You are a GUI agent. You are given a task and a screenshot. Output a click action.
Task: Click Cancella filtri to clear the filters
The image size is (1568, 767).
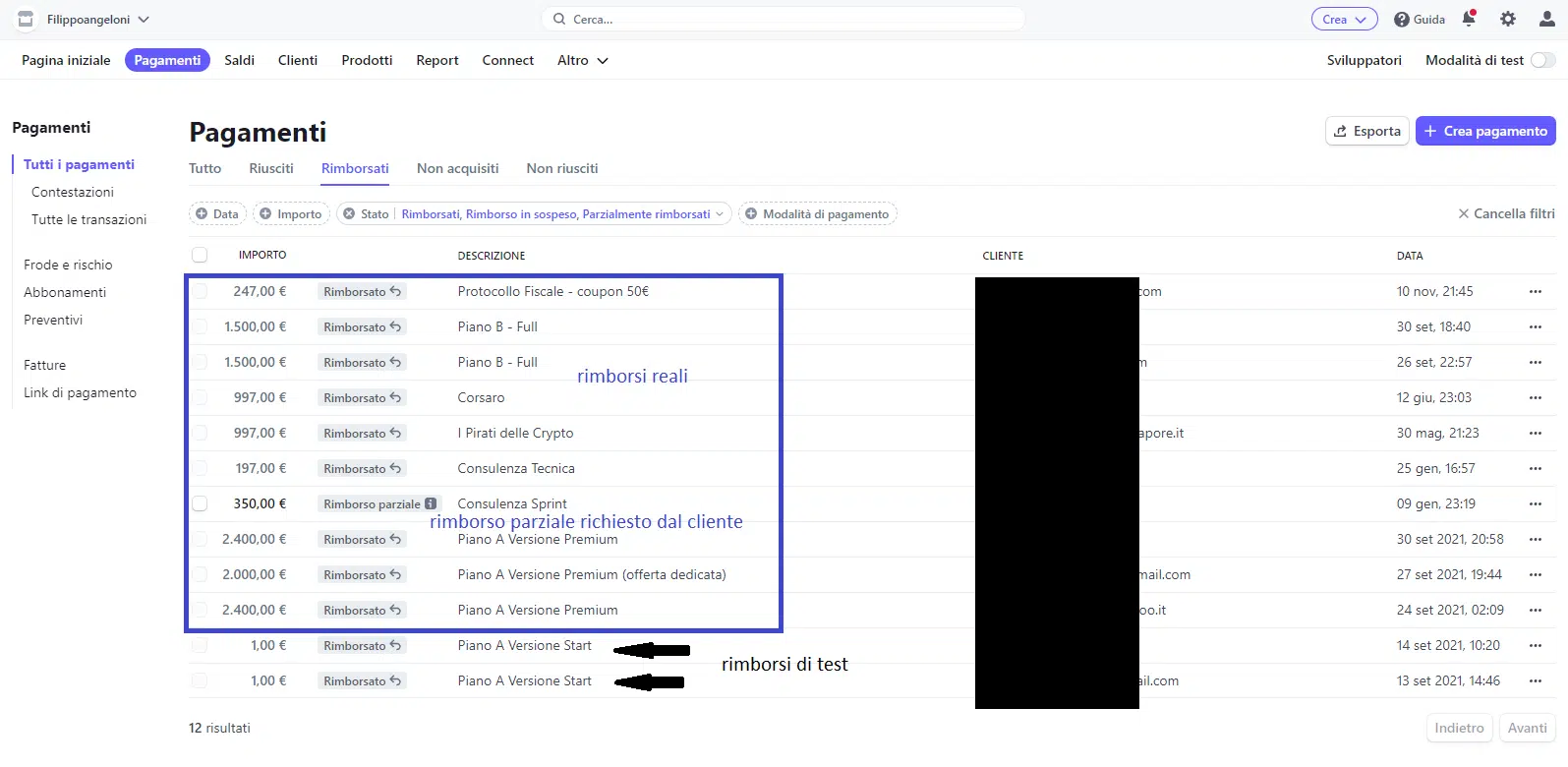pyautogui.click(x=1506, y=213)
